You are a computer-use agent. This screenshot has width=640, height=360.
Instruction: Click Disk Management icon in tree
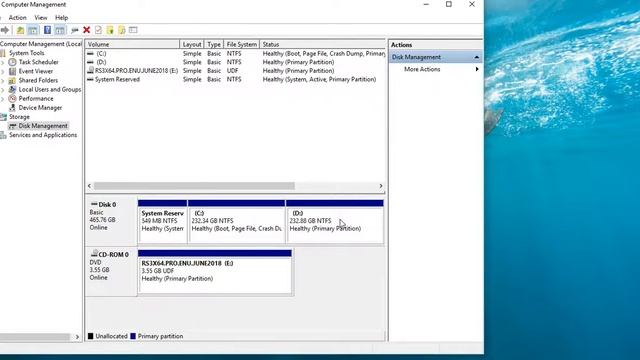13,126
